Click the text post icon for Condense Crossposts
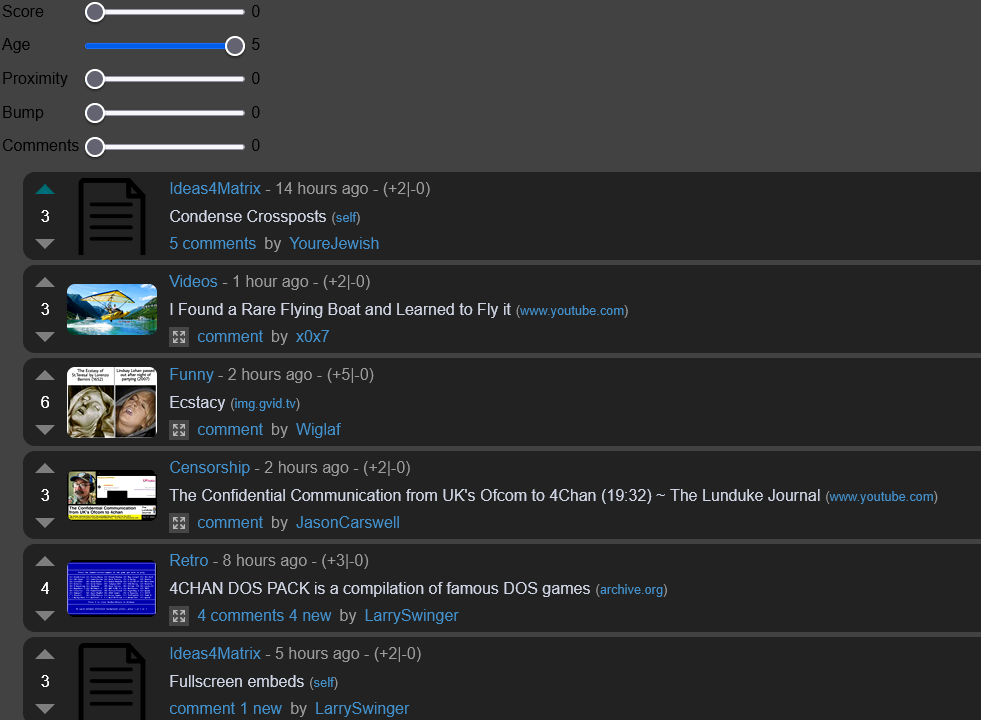Image resolution: width=981 pixels, height=720 pixels. pyautogui.click(x=111, y=216)
